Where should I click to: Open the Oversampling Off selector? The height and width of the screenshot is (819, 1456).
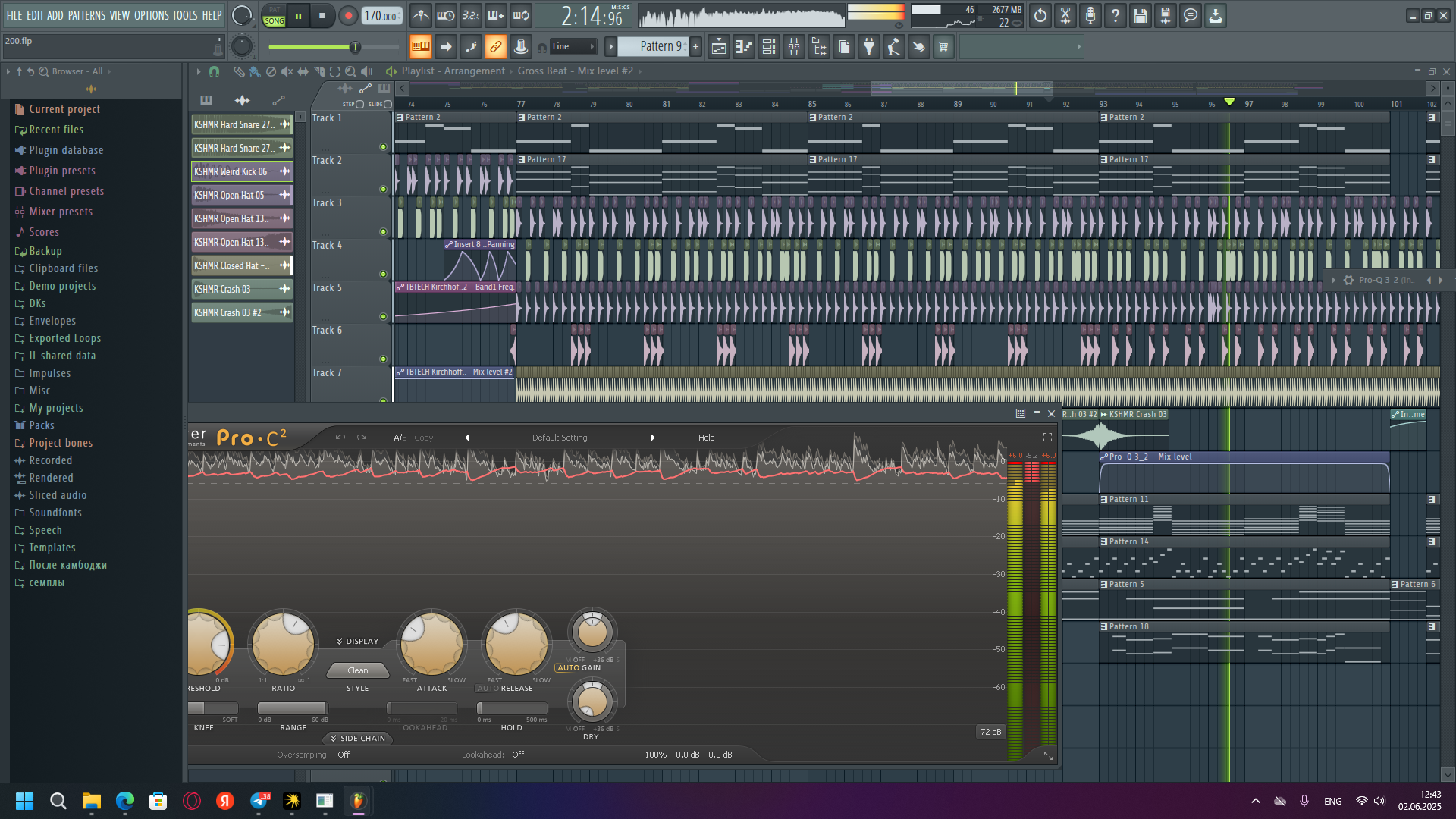click(344, 755)
